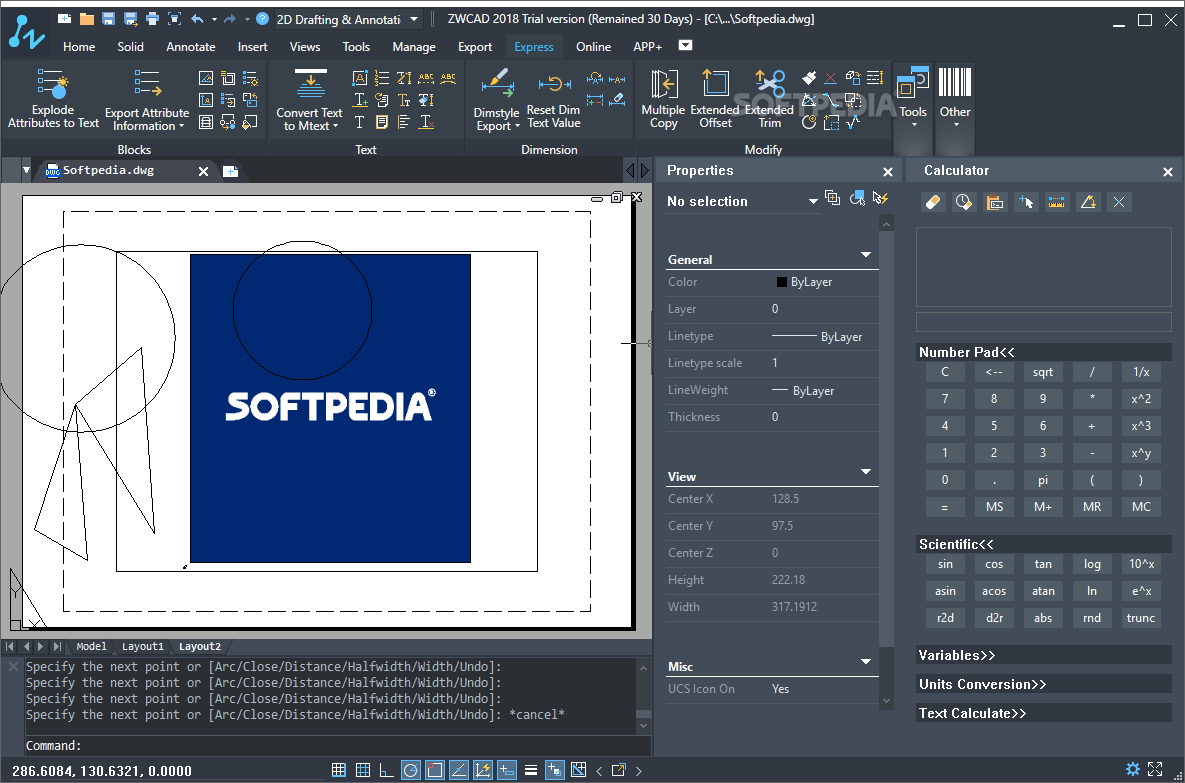Click the sqrt calculator button
1185x783 pixels.
(1043, 372)
